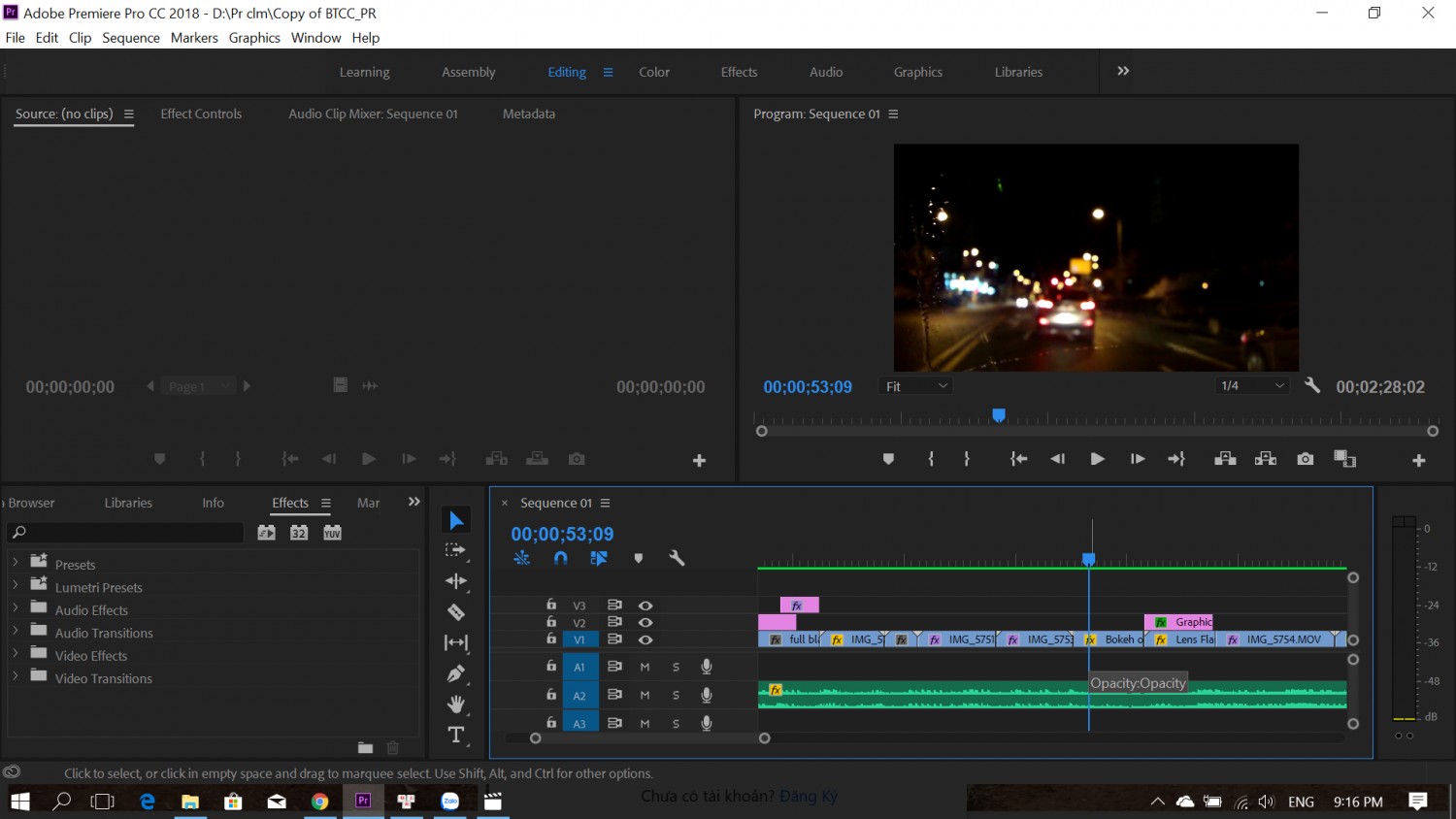Screen dimensions: 1456x819
Task: Select the Type tool
Action: click(455, 735)
